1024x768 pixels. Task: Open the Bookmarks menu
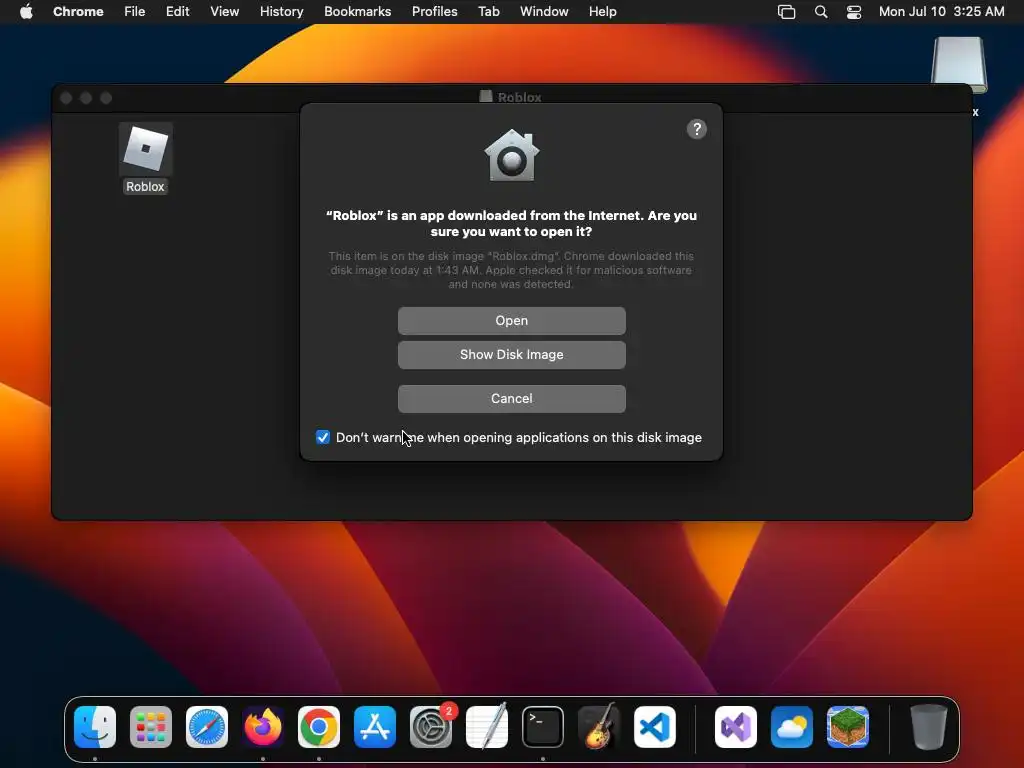(x=357, y=12)
